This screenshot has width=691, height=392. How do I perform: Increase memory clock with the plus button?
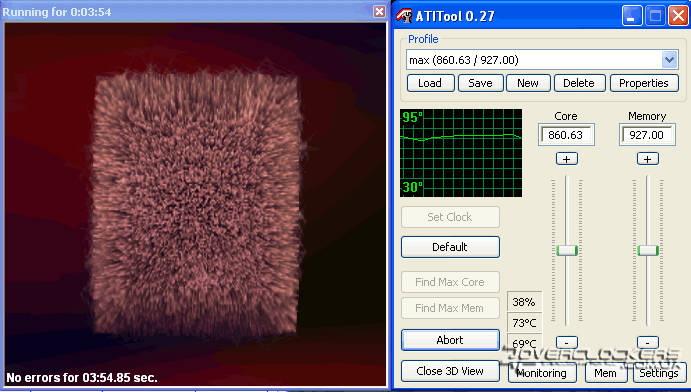point(648,159)
